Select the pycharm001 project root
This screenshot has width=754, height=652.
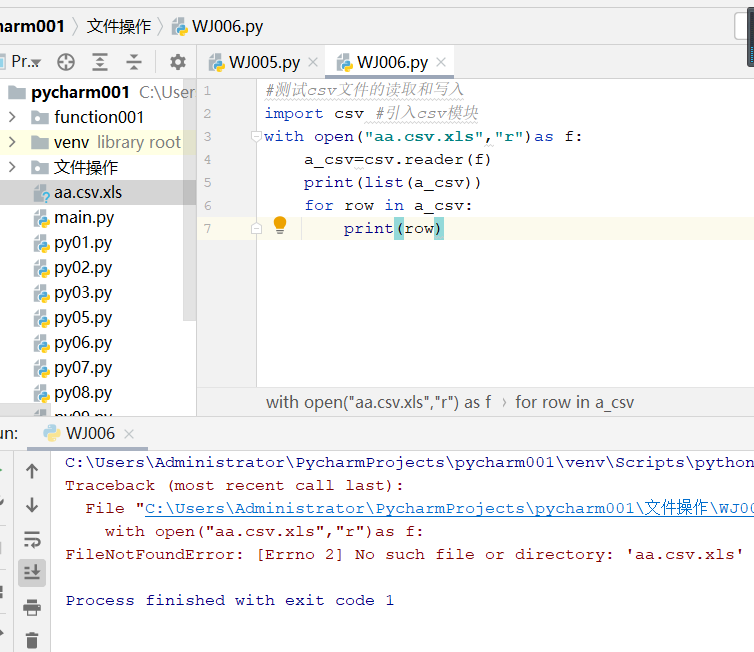click(x=80, y=92)
